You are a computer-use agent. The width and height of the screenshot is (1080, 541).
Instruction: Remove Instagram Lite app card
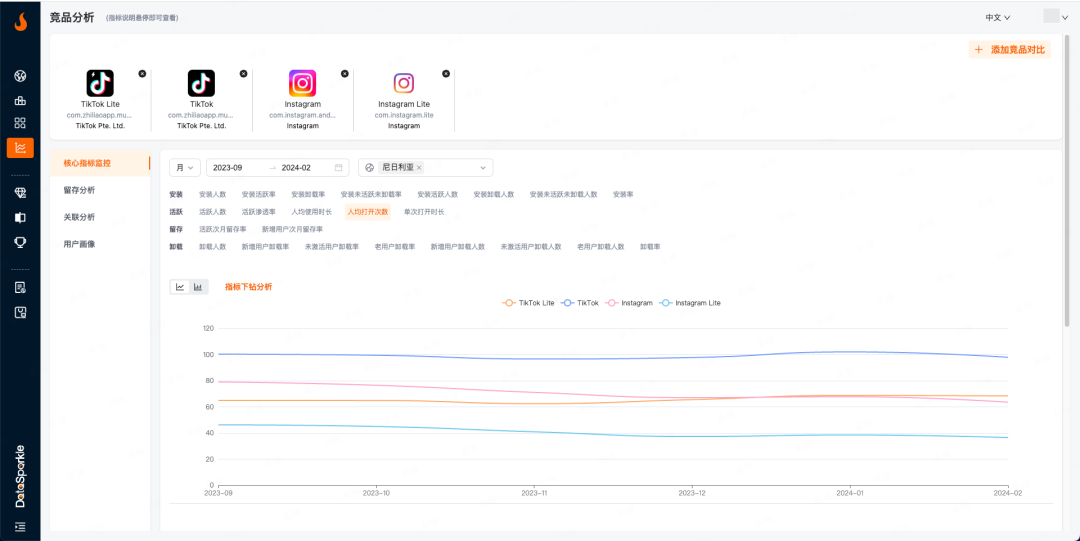point(446,73)
